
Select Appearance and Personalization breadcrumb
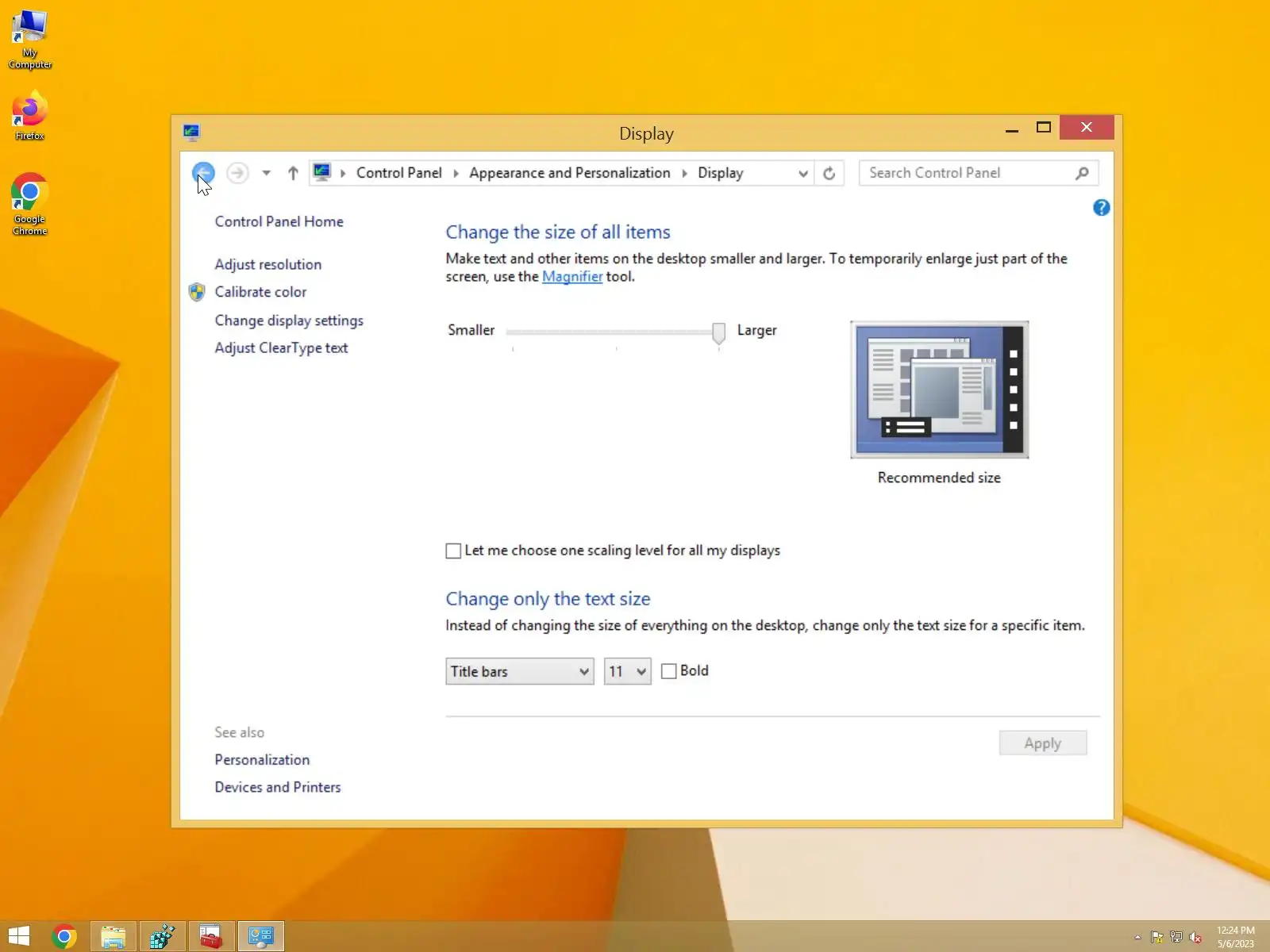(x=569, y=173)
